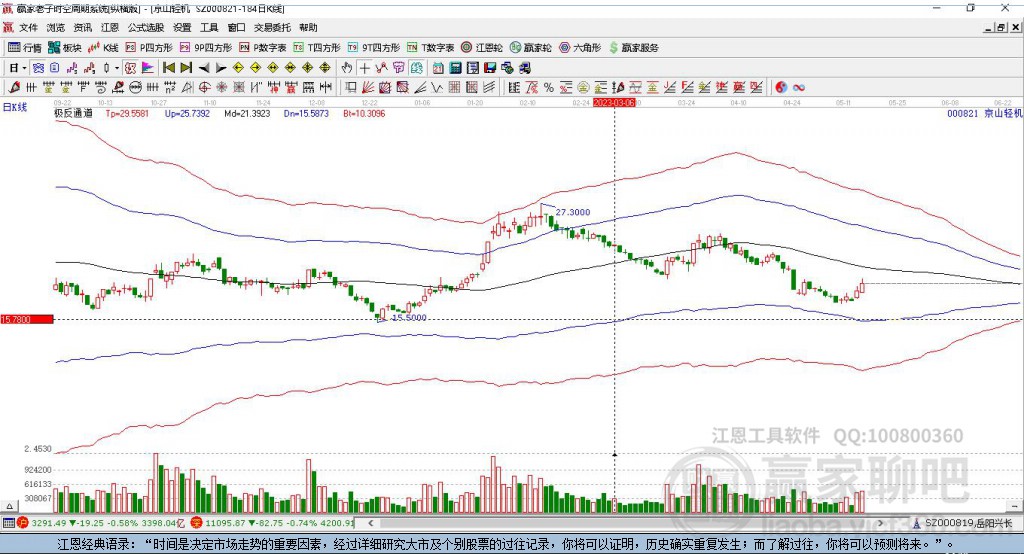
Task: Jump to last bar with green skip-end icon
Action: (x=186, y=68)
